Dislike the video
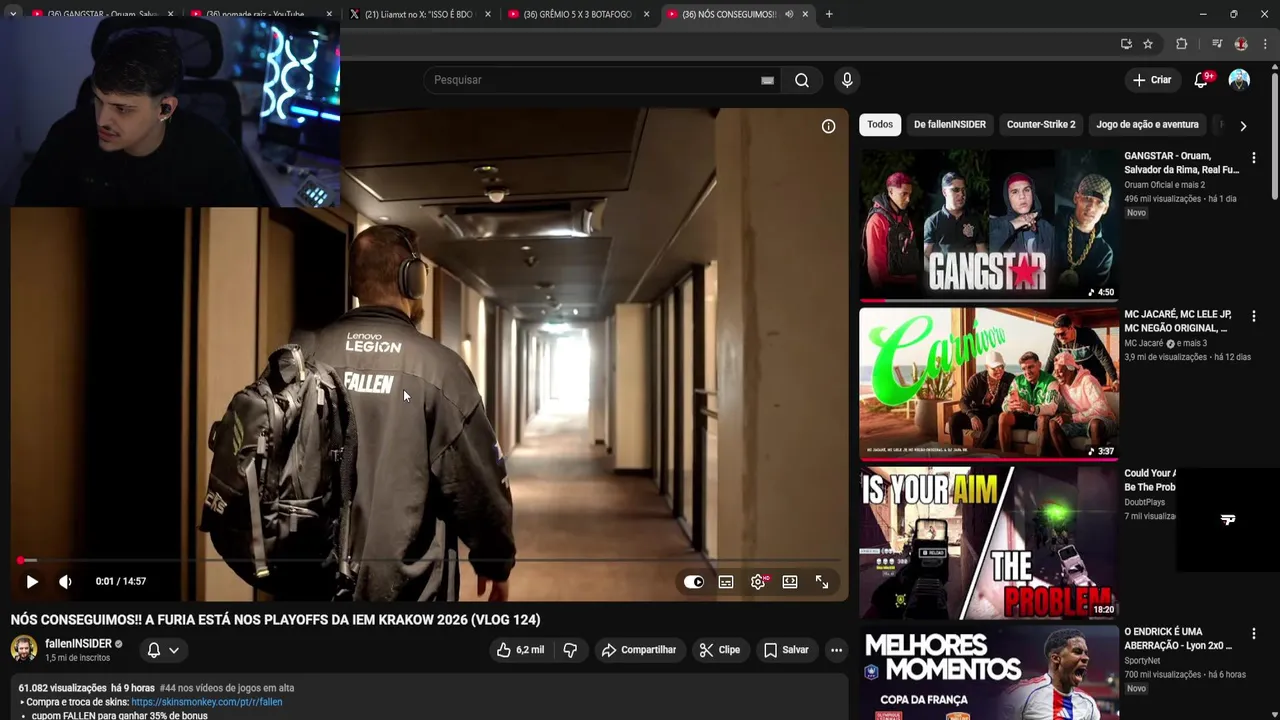The width and height of the screenshot is (1280, 720). tap(570, 650)
